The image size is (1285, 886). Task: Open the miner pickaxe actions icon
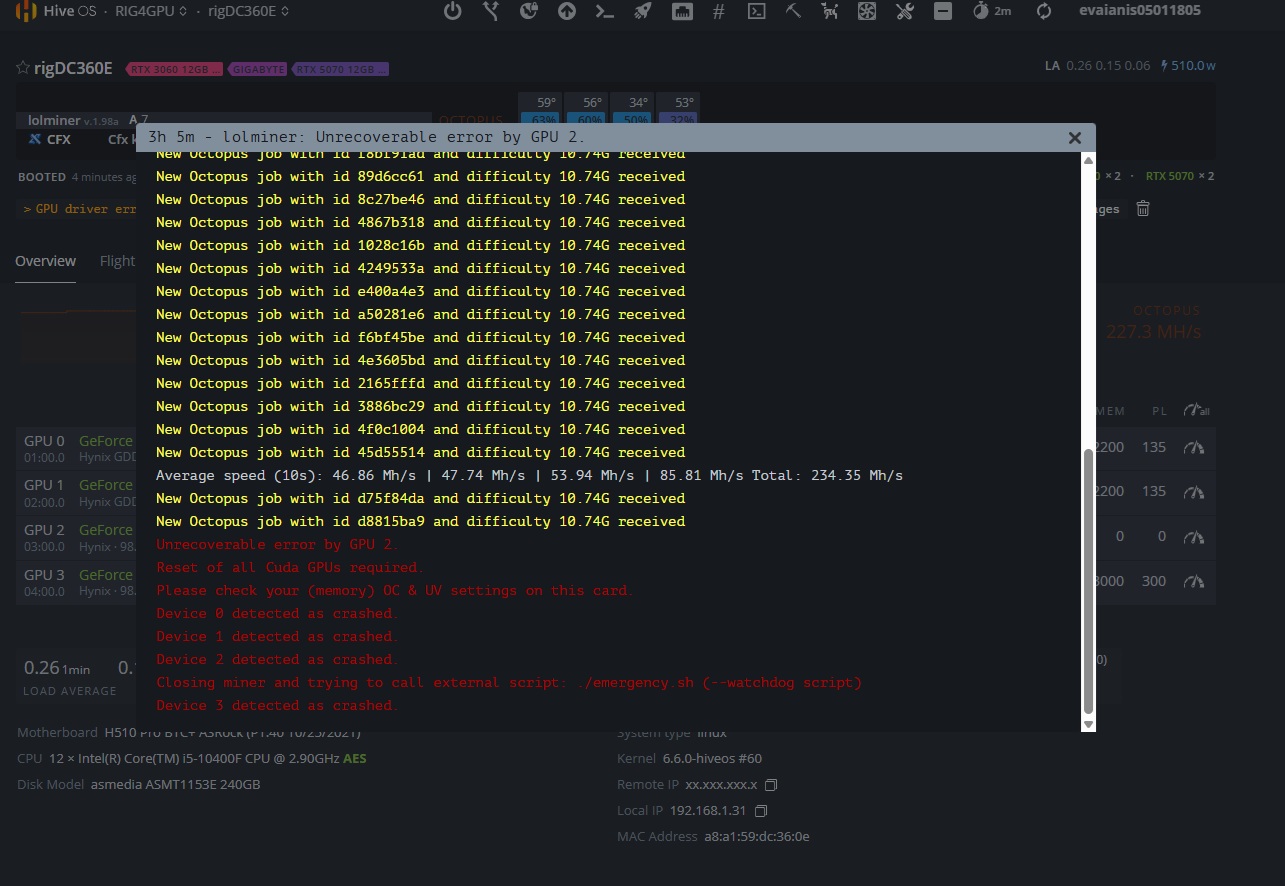[793, 11]
